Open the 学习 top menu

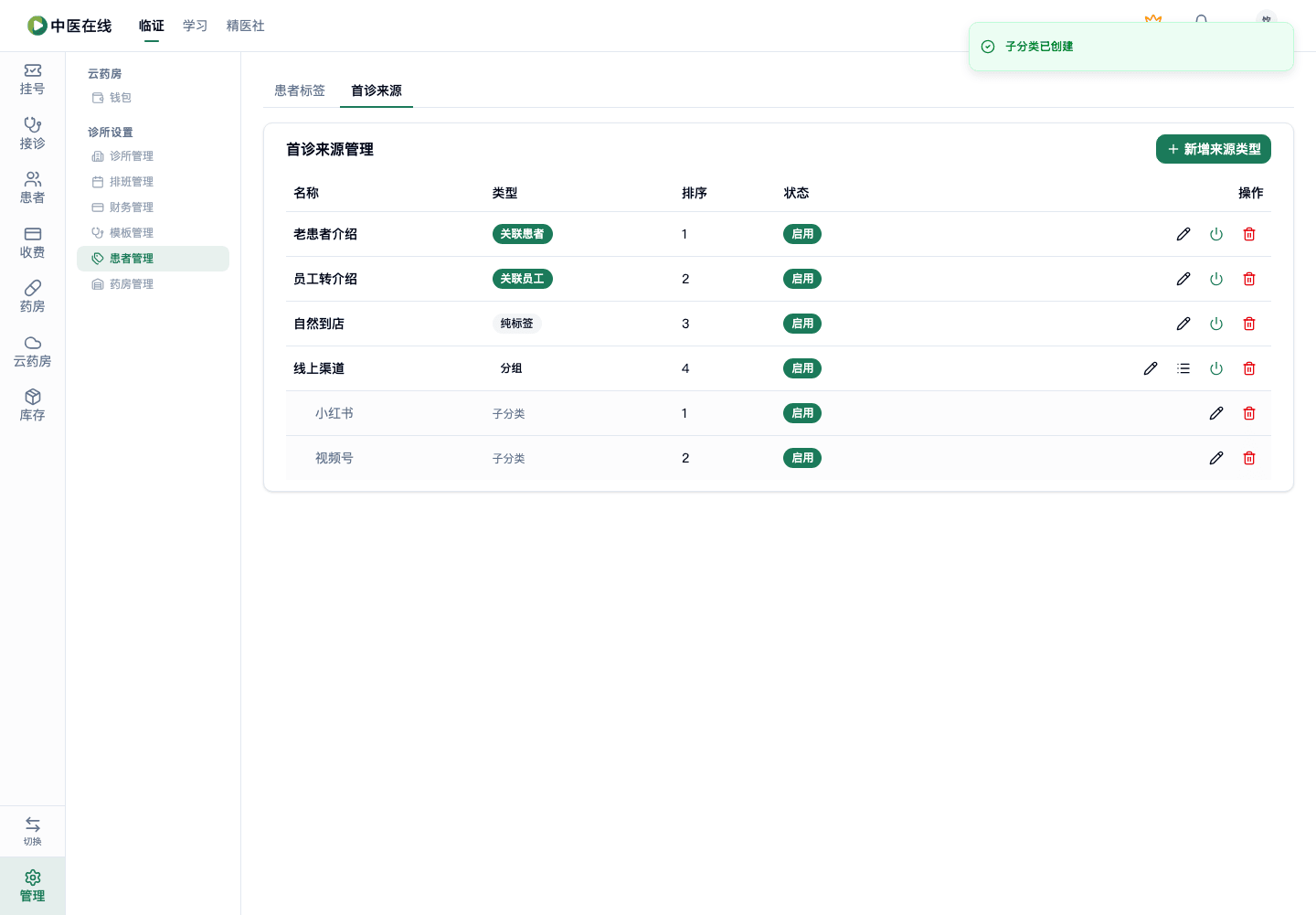coord(196,26)
